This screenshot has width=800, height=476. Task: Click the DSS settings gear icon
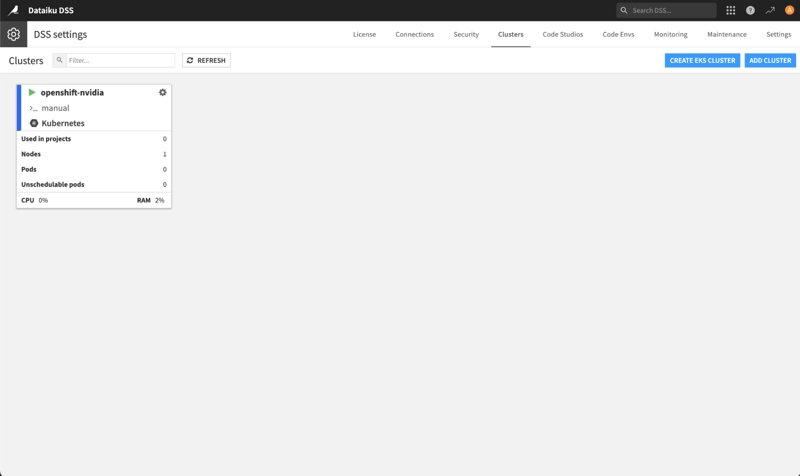(x=14, y=34)
